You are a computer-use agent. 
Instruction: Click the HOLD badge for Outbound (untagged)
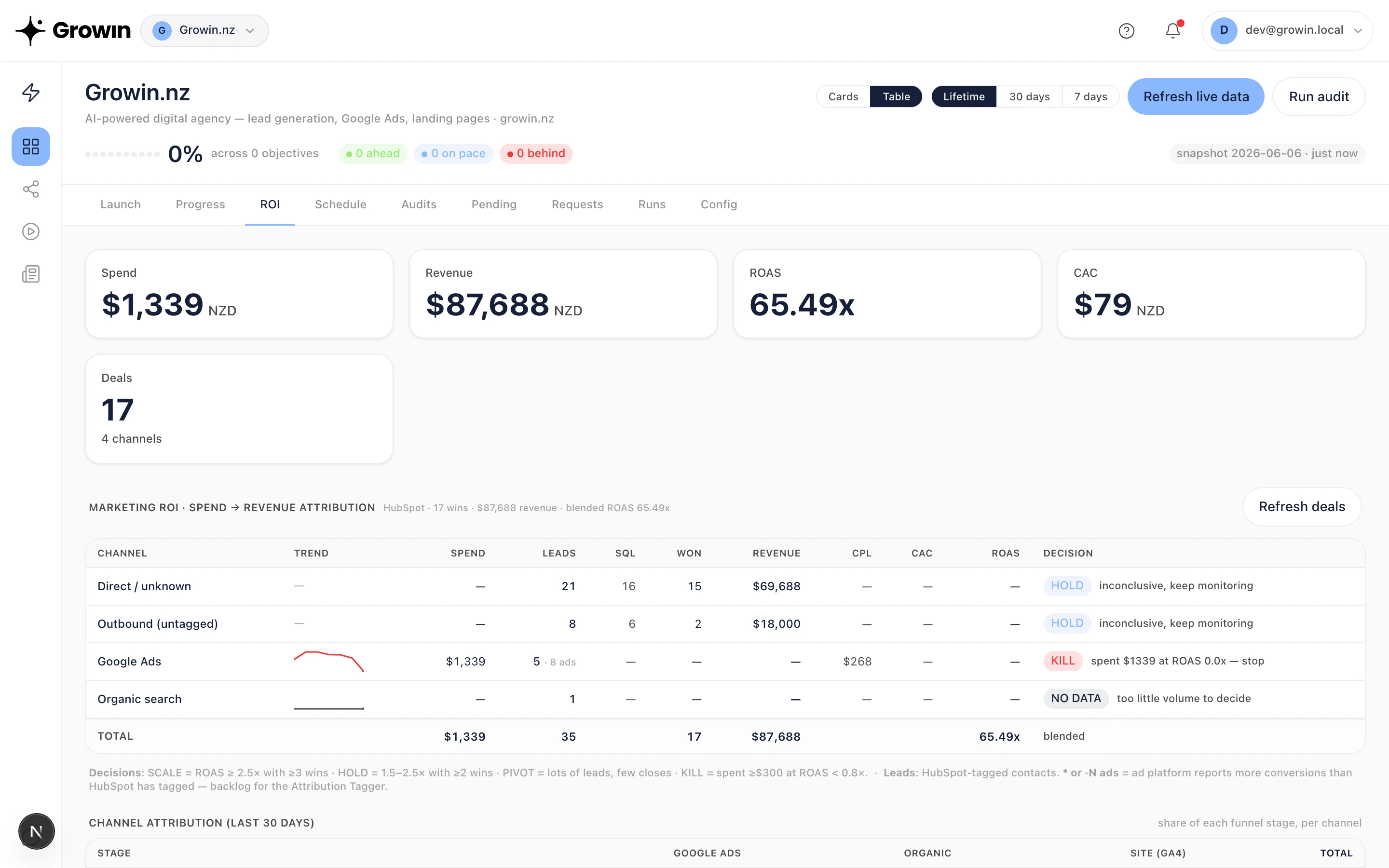point(1067,624)
